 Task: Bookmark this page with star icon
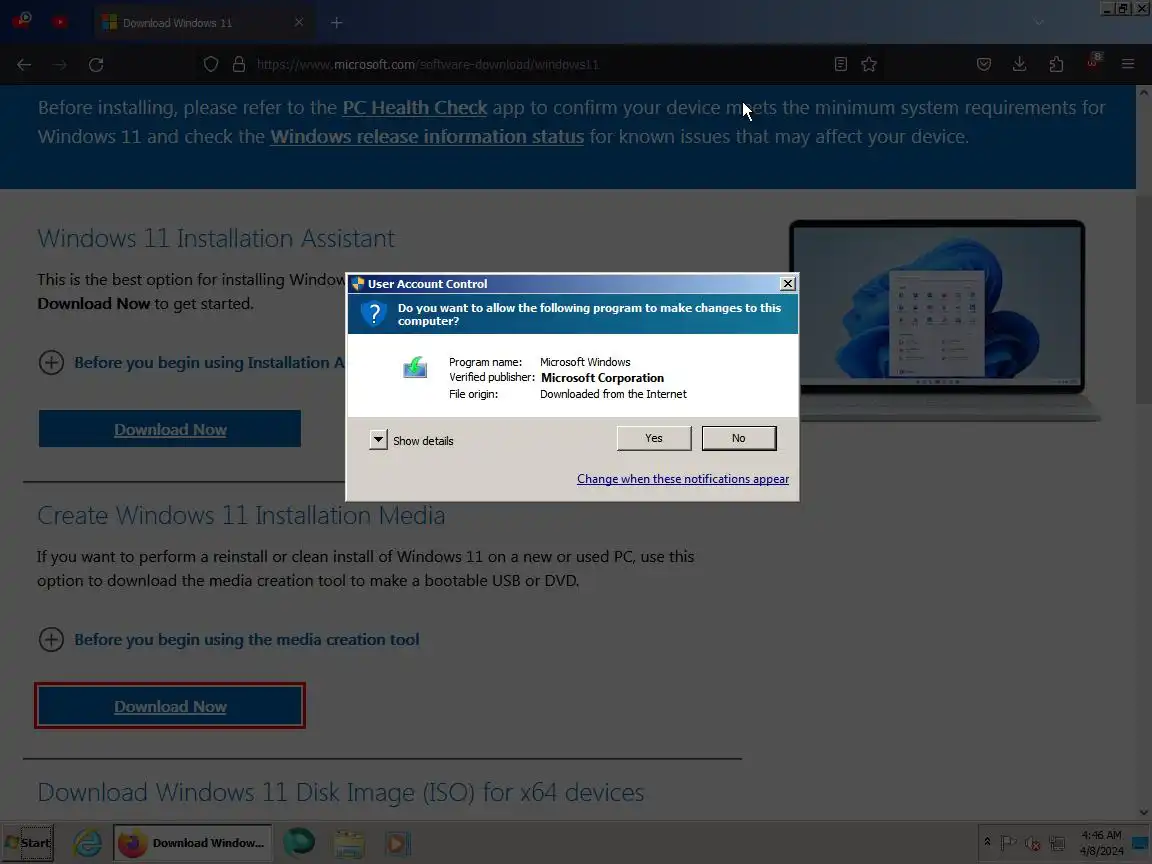coord(869,65)
